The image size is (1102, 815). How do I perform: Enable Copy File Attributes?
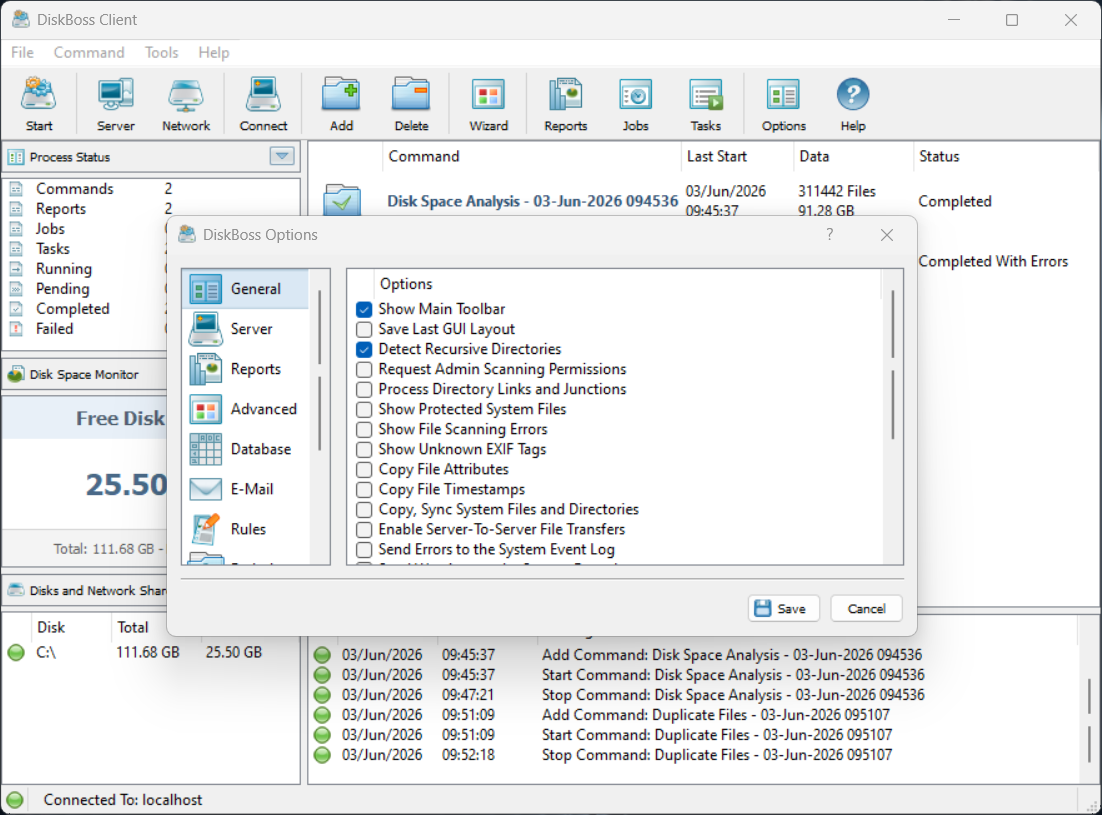[364, 469]
